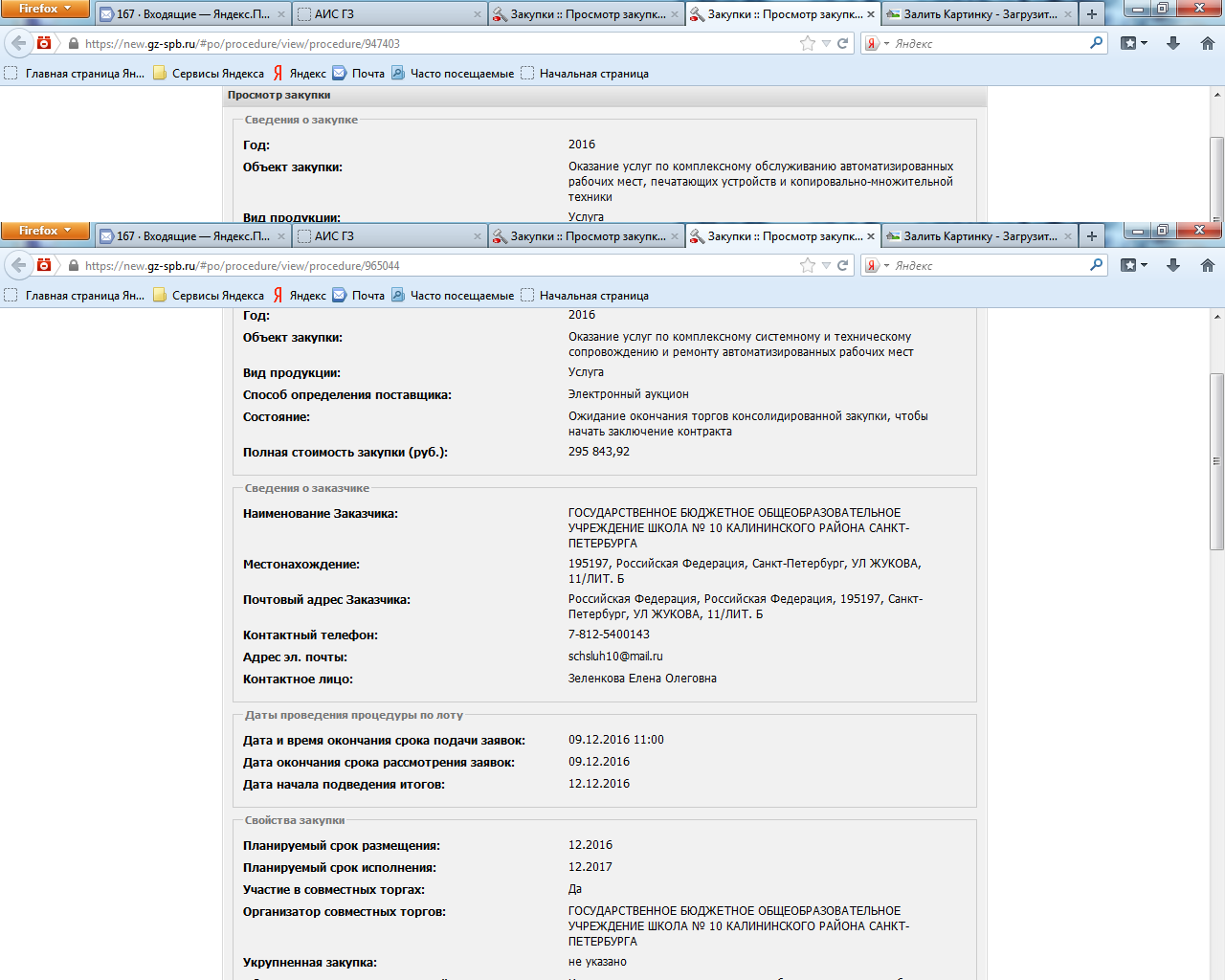The width and height of the screenshot is (1225, 980).
Task: Open the Downloads arrow in lower window
Action: coord(1173,265)
